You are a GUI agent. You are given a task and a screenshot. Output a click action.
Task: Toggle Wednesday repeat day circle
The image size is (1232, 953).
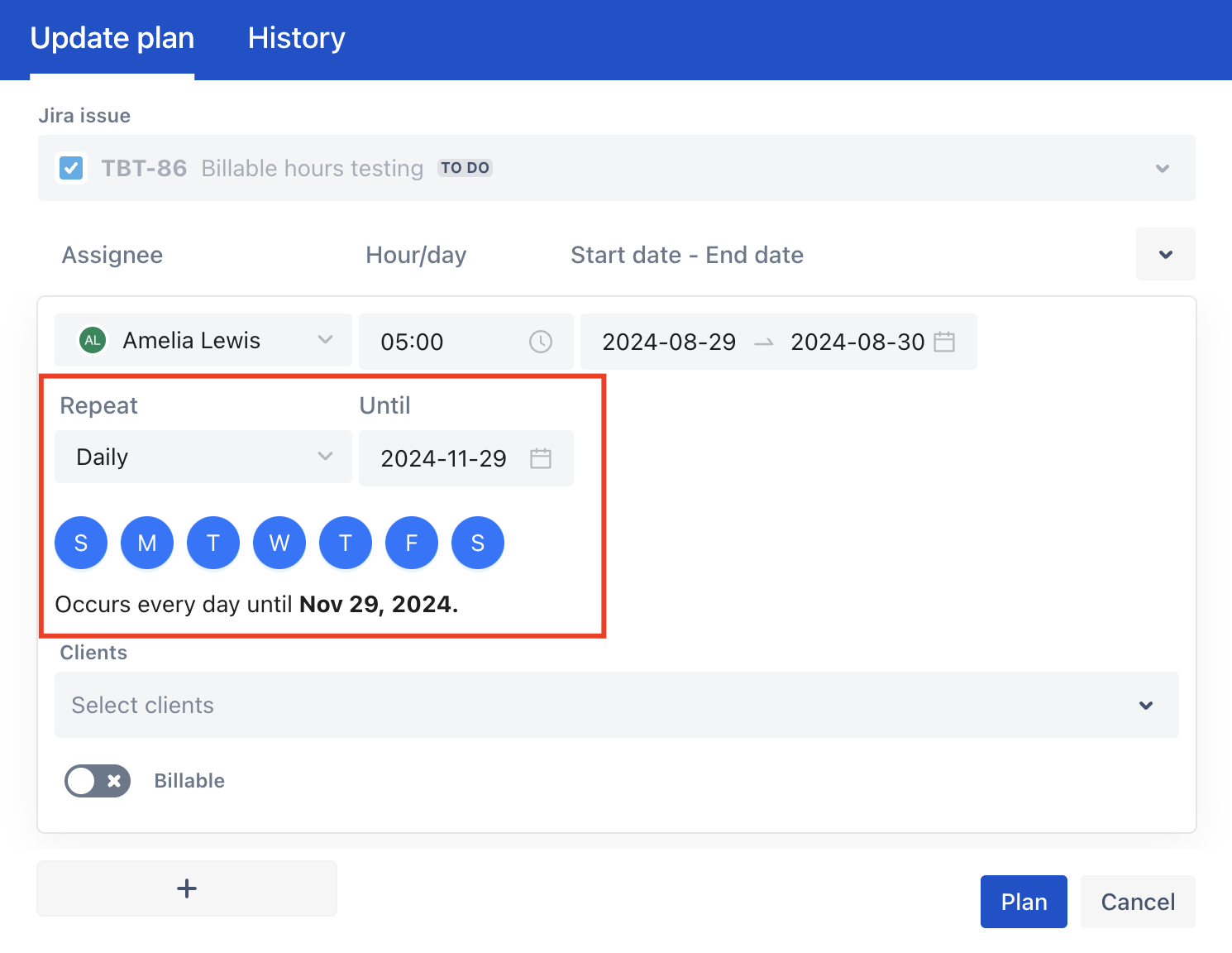click(279, 543)
